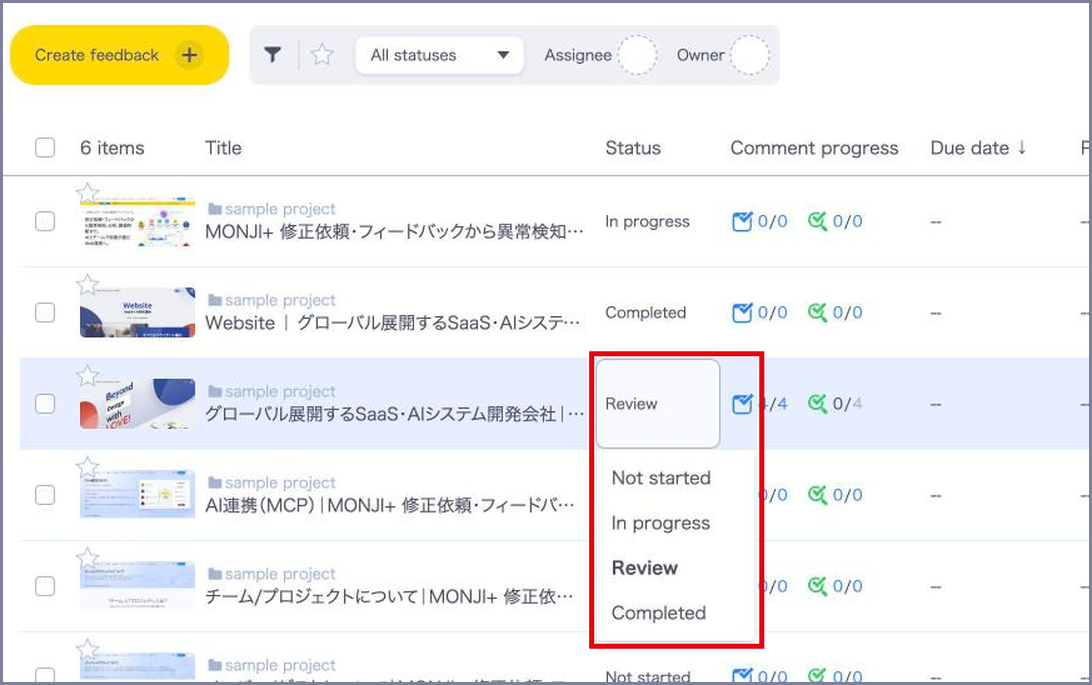Click the Assignee avatar circle filter
This screenshot has height=685, width=1092.
pos(637,55)
